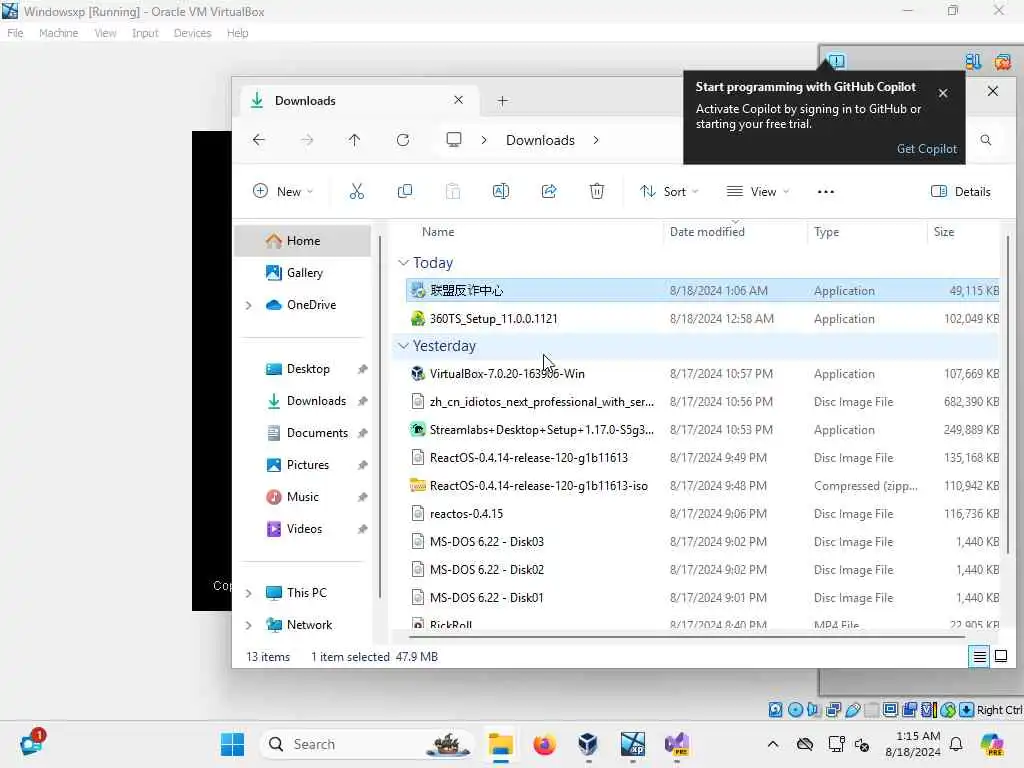The image size is (1024, 768).
Task: Open Windows Start menu
Action: 232,744
